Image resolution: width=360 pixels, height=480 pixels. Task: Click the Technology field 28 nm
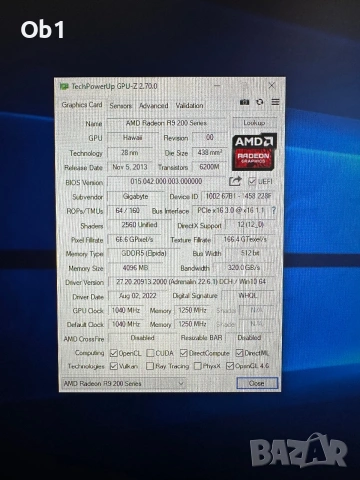pyautogui.click(x=130, y=153)
